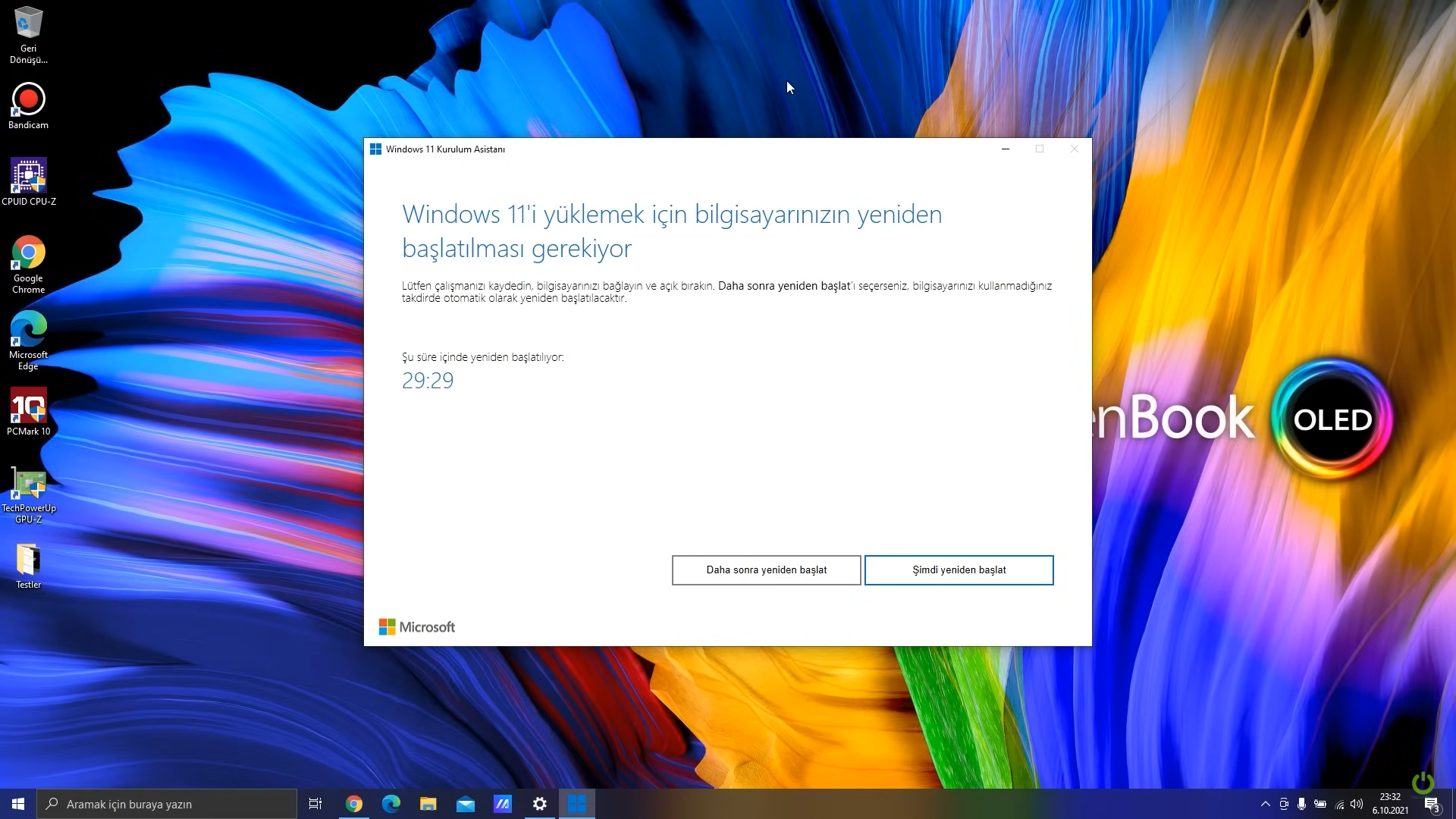Click the Windows Start button
This screenshot has height=819, width=1456.
point(18,804)
